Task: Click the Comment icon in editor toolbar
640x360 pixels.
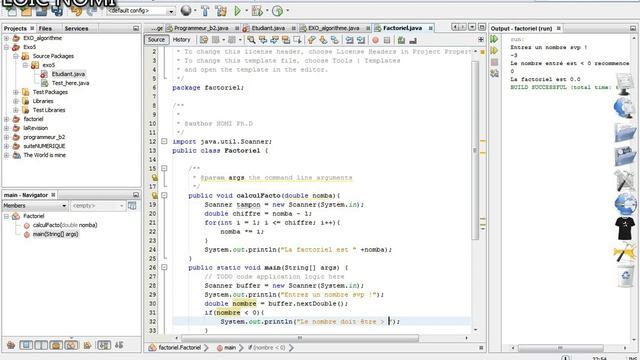Action: pos(402,40)
